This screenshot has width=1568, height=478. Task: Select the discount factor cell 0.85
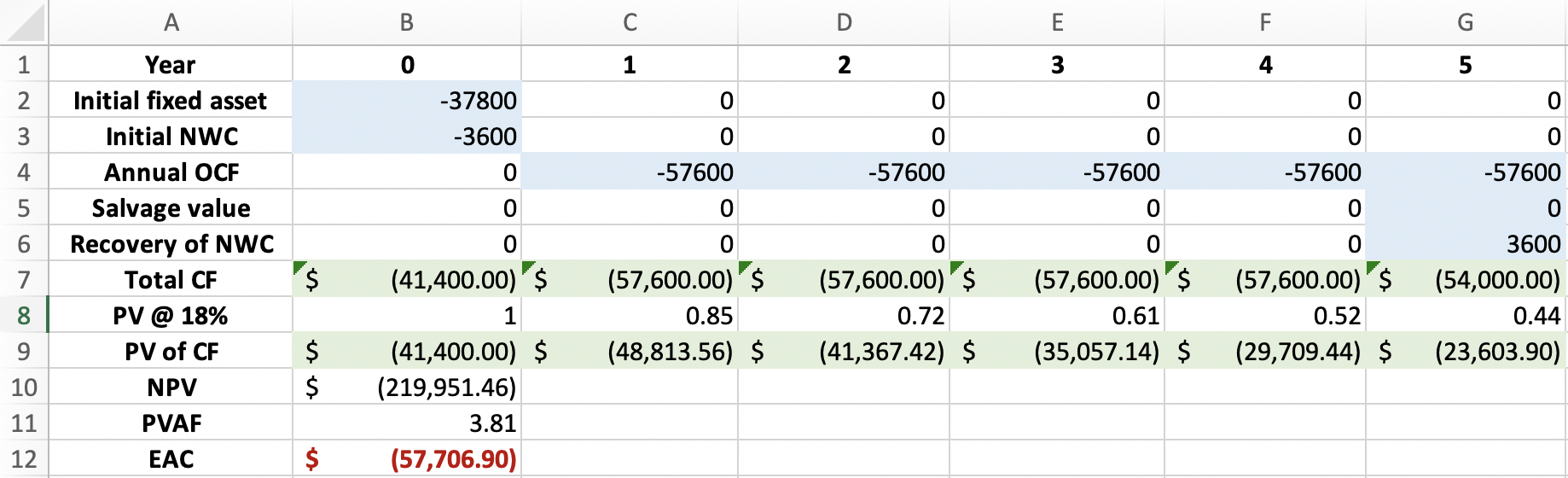coord(630,315)
